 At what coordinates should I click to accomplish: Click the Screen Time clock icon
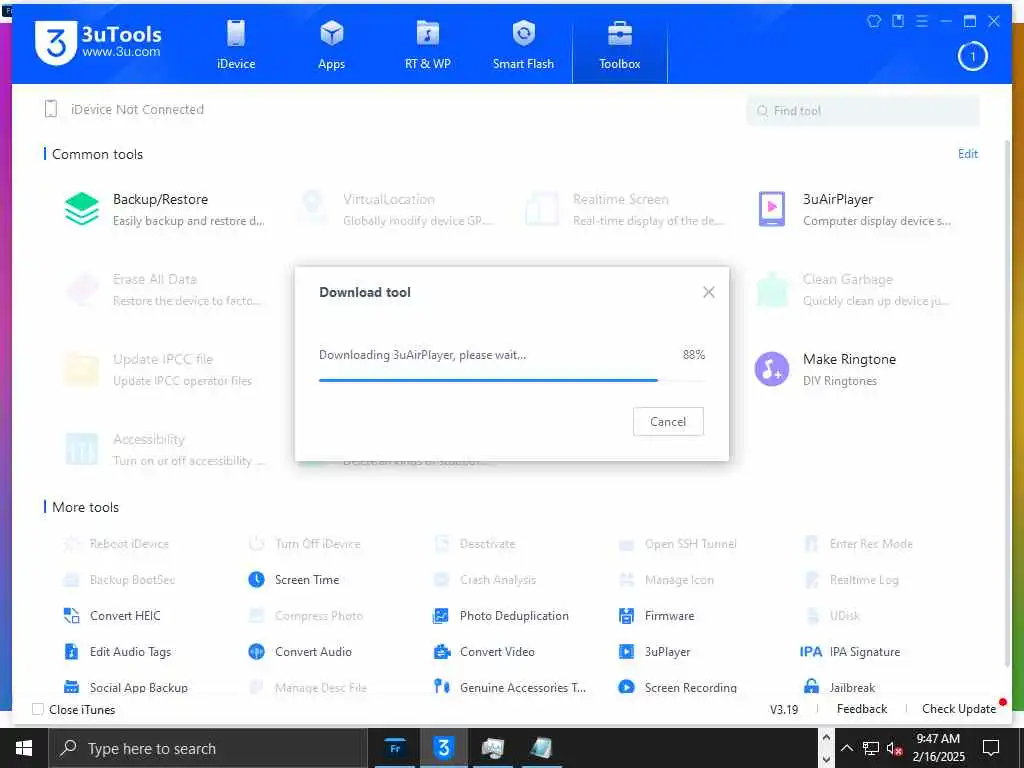[257, 579]
